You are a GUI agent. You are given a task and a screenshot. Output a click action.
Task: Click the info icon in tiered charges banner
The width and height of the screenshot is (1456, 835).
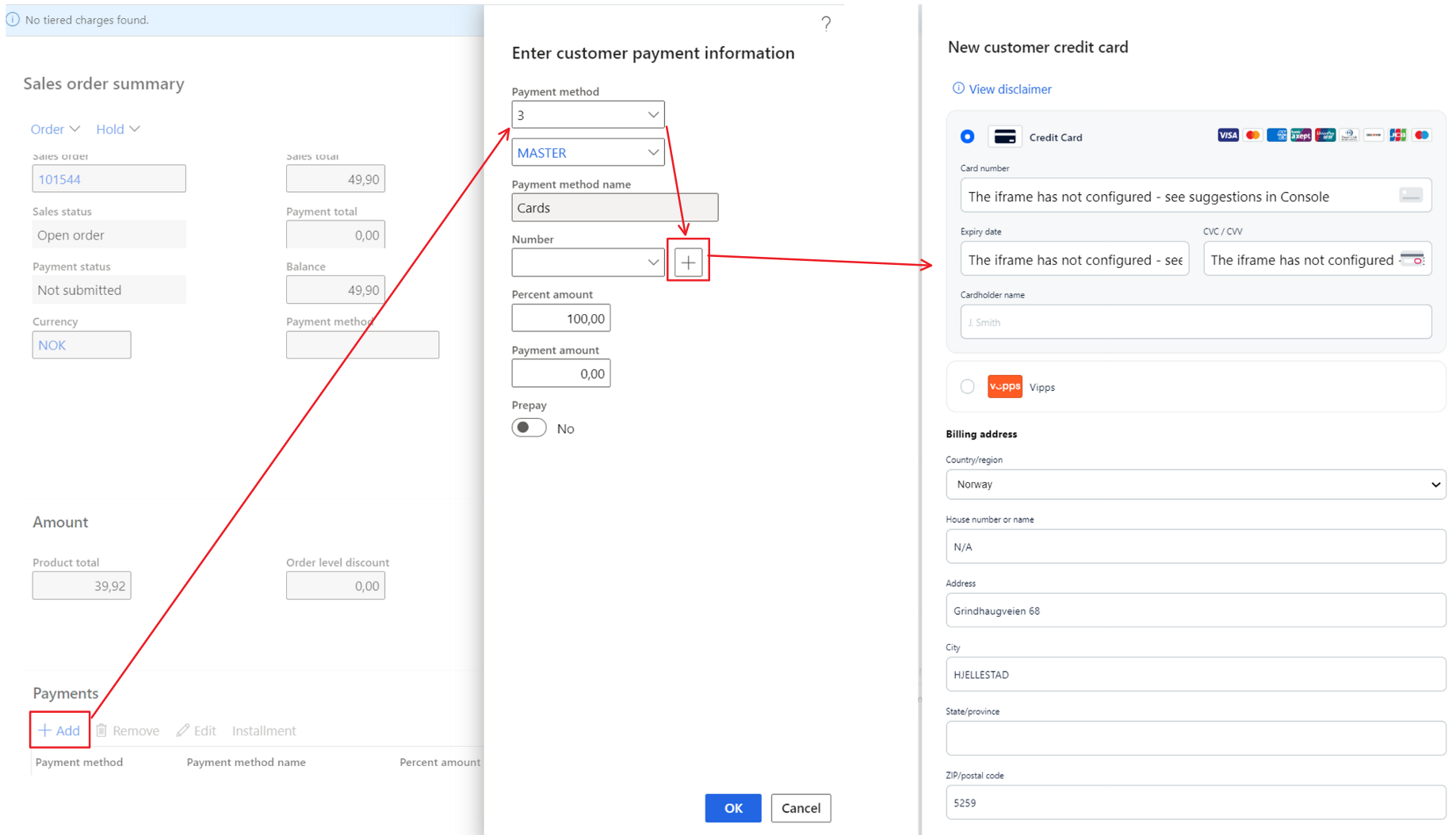pos(13,20)
